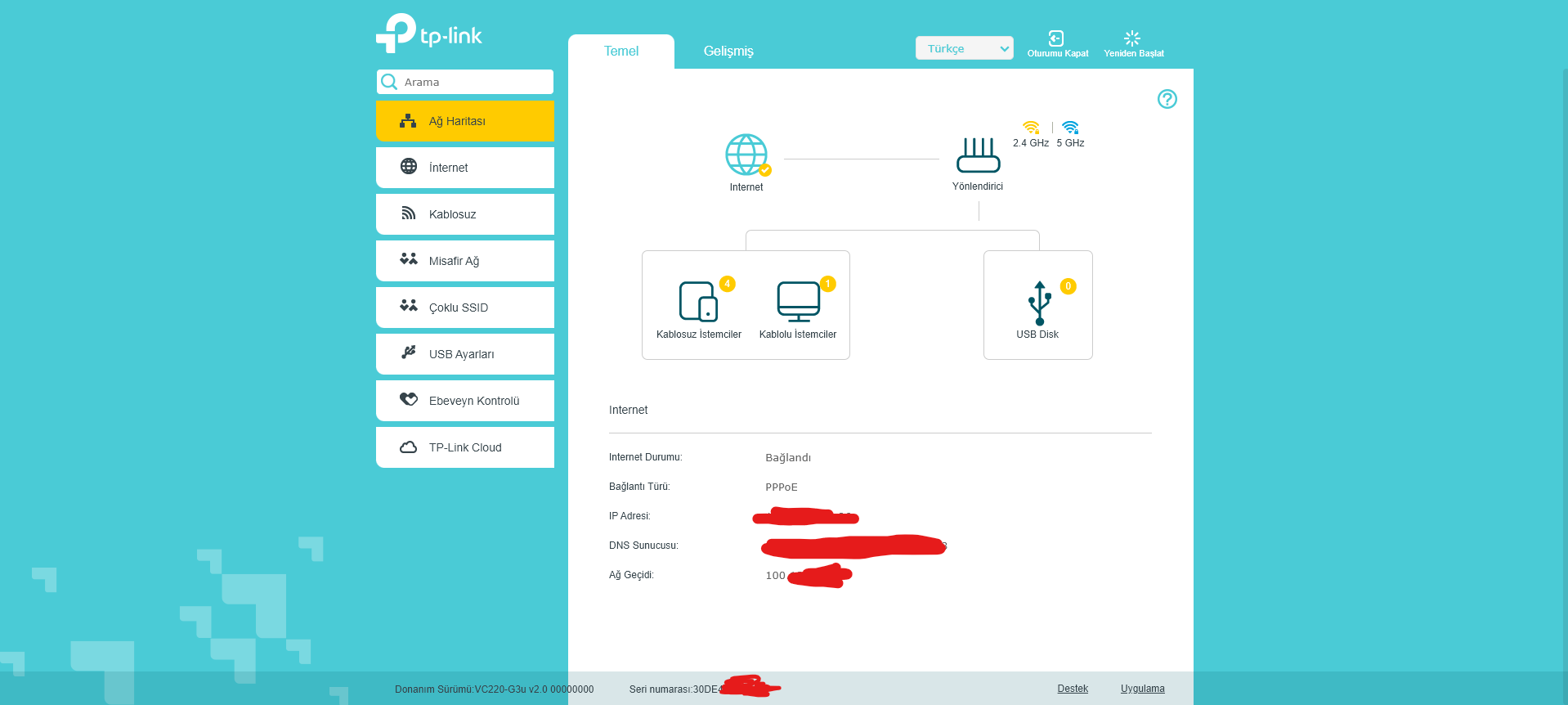1568x705 pixels.
Task: Click the Donanım Sürümü footer text
Action: tap(495, 689)
